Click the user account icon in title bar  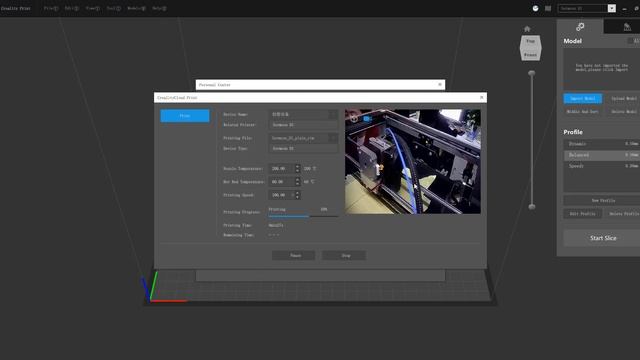(536, 8)
